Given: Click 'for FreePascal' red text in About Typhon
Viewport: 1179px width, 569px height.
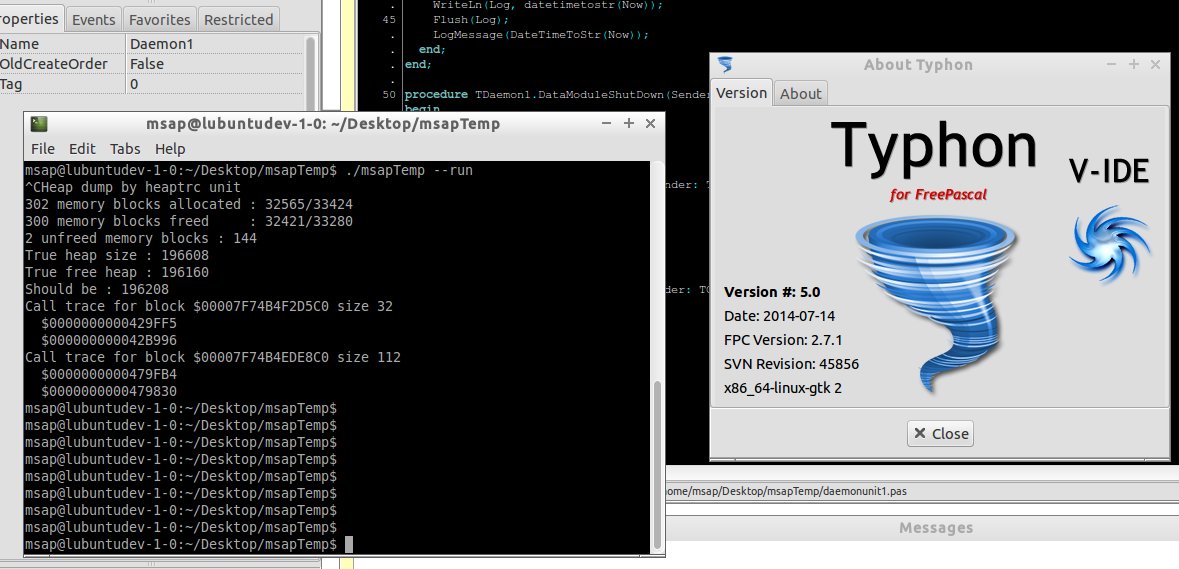Looking at the screenshot, I should point(938,195).
